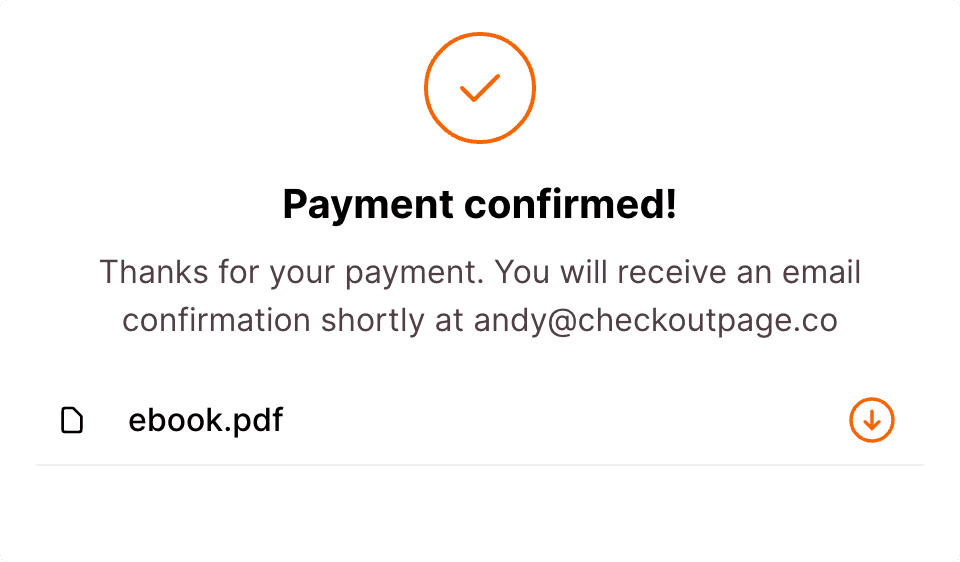Click the word "receive" in the message
The image size is (960, 562).
click(x=679, y=272)
